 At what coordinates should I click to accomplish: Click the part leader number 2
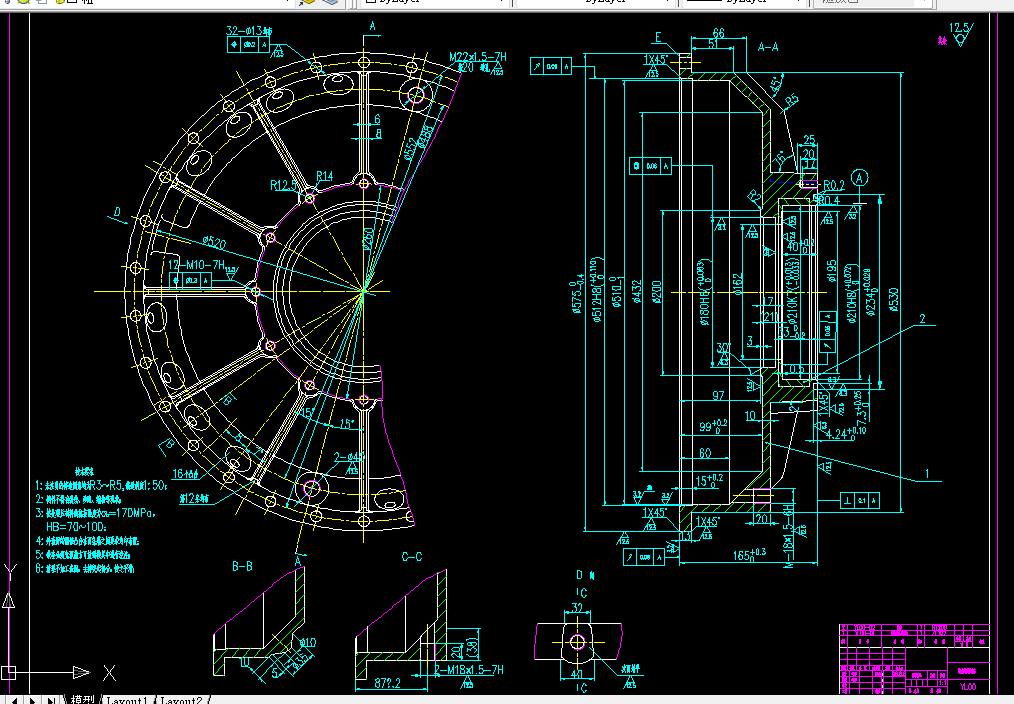point(922,319)
